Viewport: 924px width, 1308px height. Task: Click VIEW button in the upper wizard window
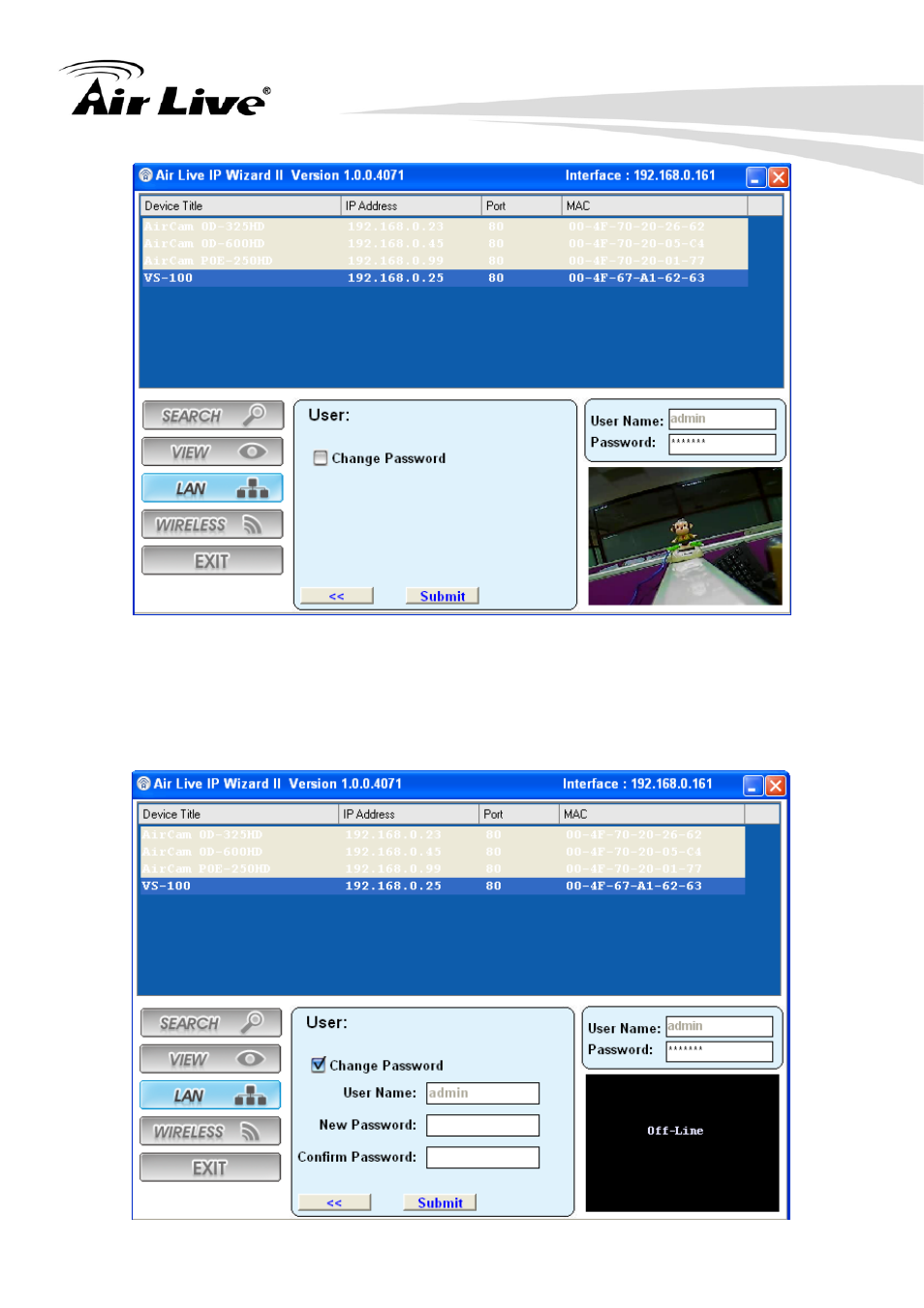[213, 452]
